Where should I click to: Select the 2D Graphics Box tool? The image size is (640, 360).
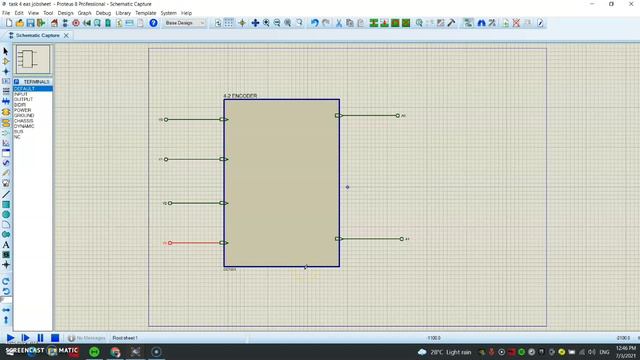click(6, 204)
